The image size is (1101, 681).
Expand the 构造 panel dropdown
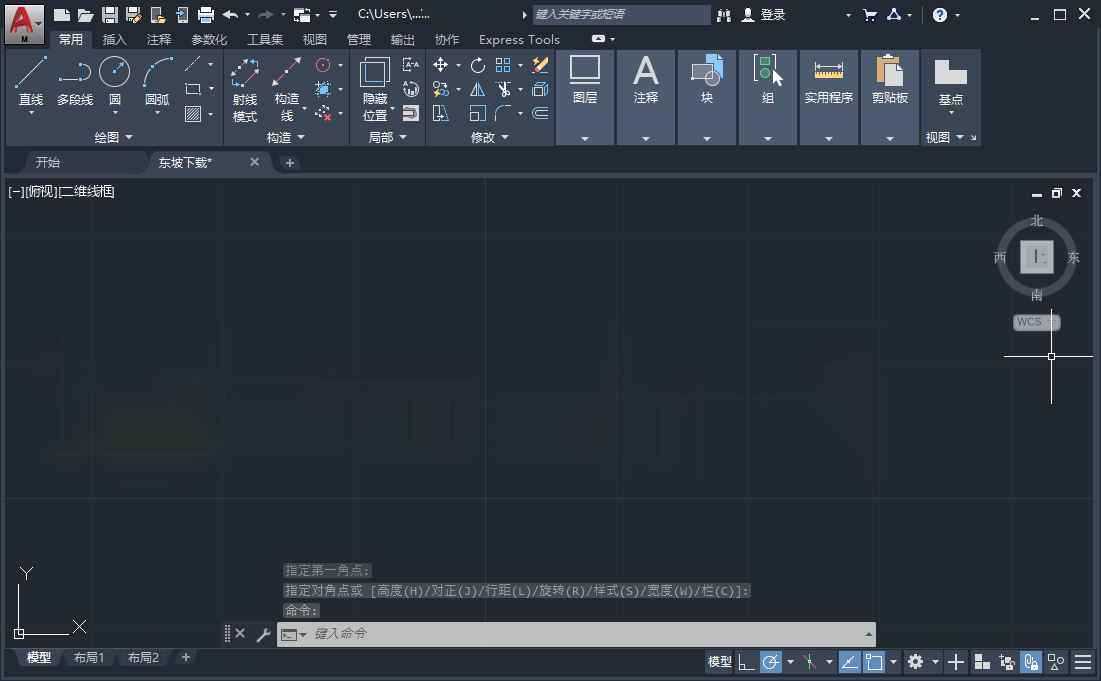[285, 138]
